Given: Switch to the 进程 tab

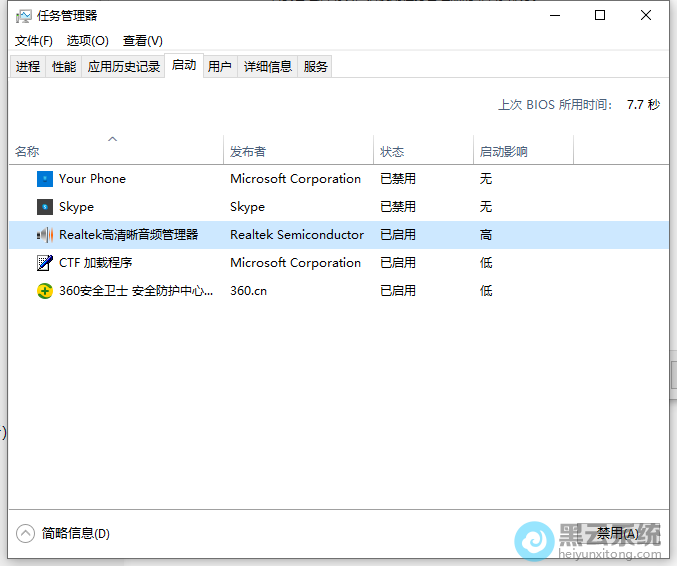Looking at the screenshot, I should (28, 67).
